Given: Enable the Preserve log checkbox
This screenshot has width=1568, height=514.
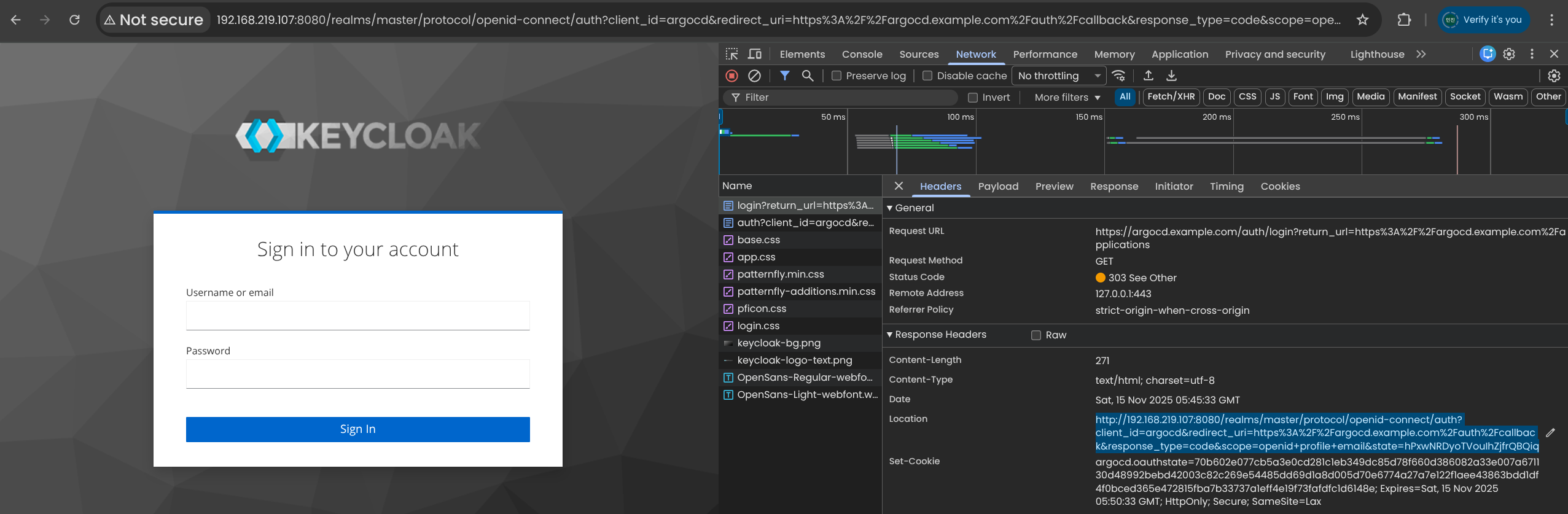Looking at the screenshot, I should point(836,76).
